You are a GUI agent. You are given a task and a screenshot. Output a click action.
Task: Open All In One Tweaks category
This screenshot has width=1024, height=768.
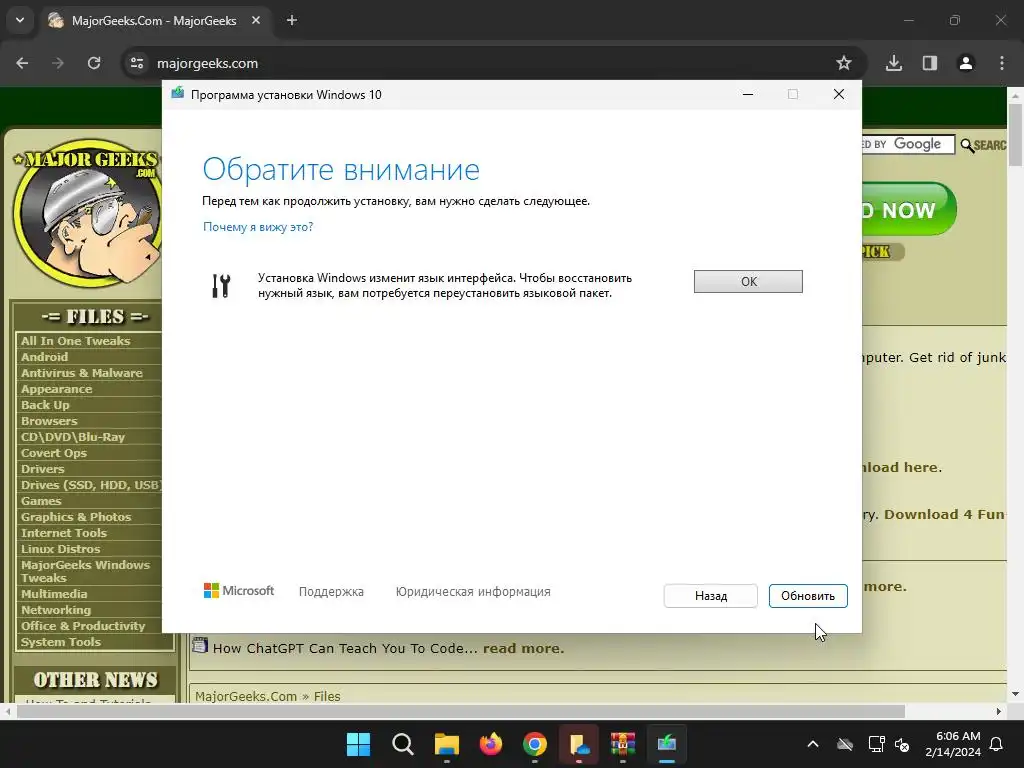[x=75, y=341]
